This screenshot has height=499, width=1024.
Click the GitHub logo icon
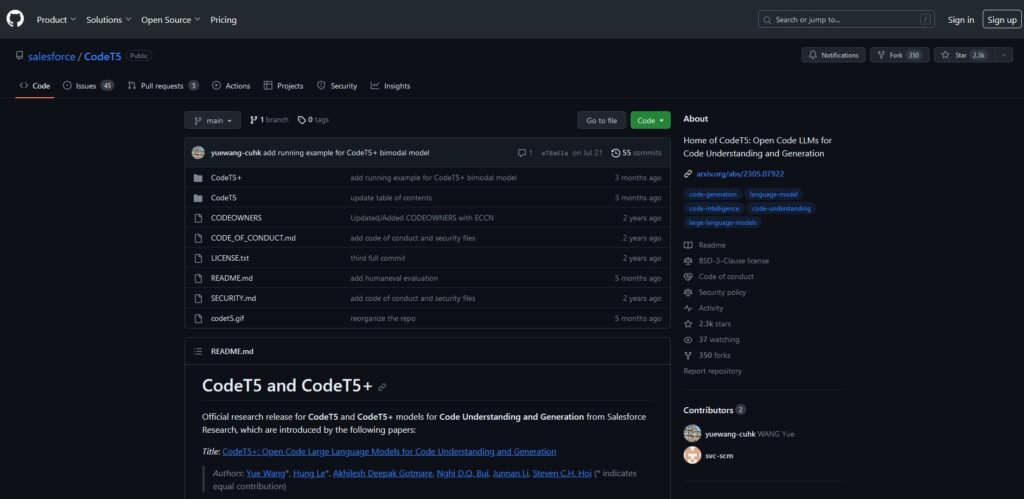[15, 19]
